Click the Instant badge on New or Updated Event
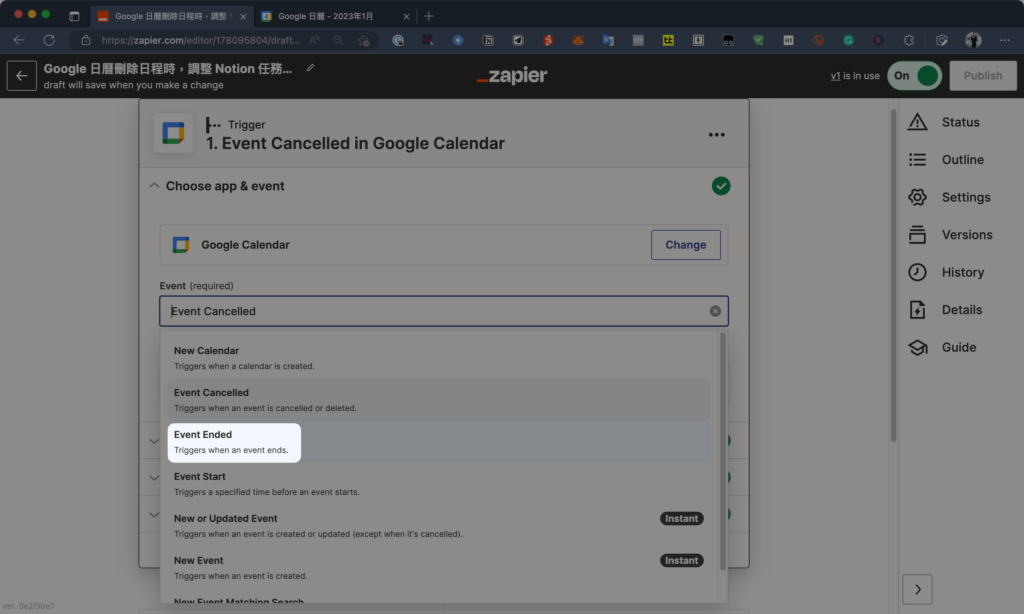This screenshot has height=614, width=1024. [x=681, y=519]
